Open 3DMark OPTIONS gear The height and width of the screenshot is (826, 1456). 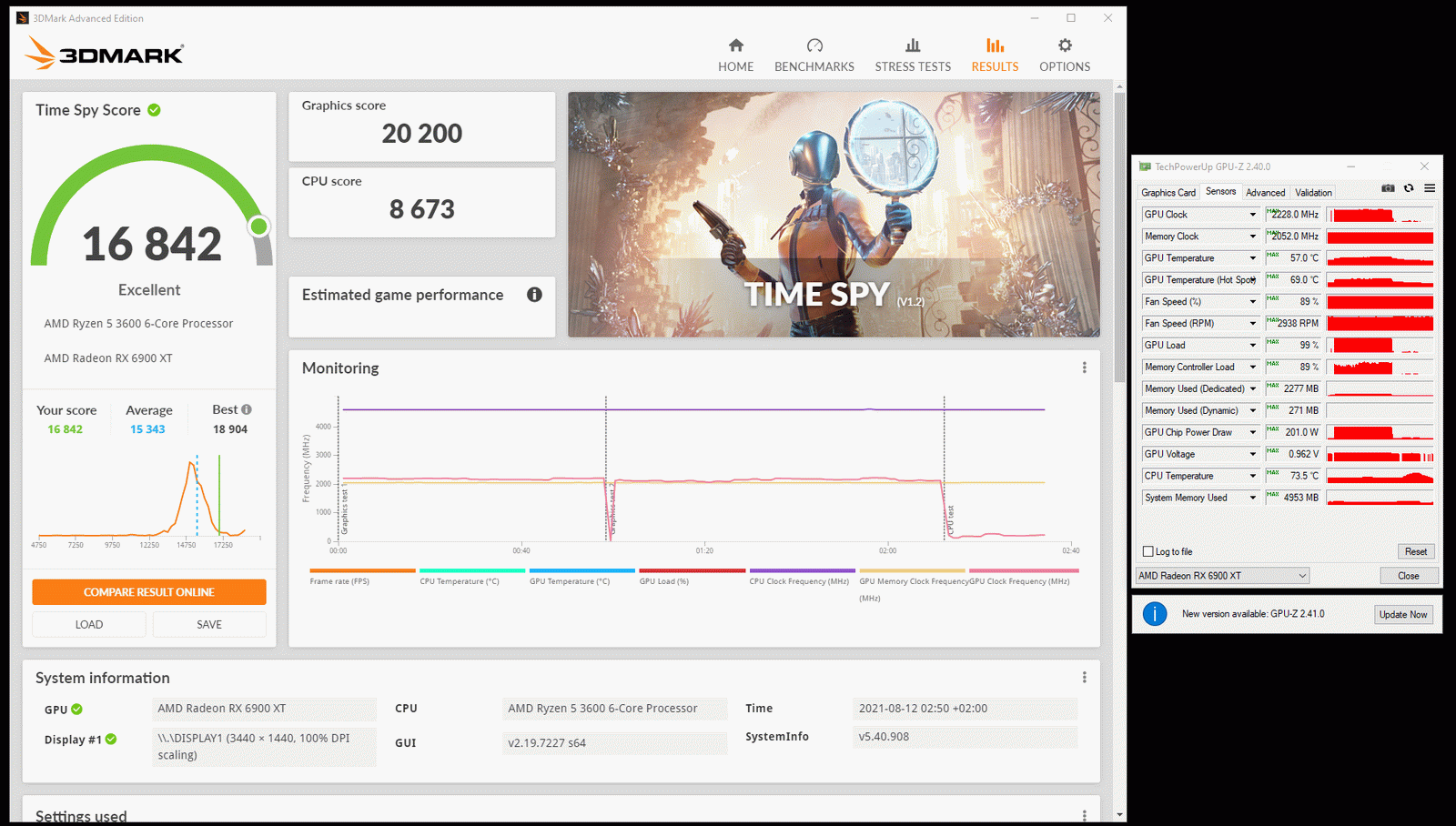(x=1065, y=55)
